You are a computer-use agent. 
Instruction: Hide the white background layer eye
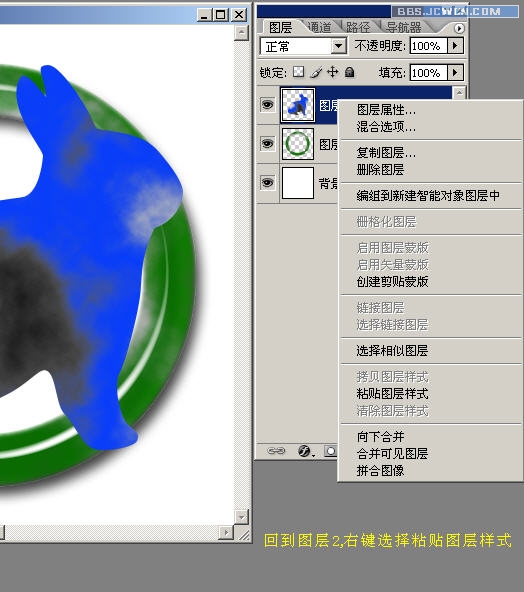tap(268, 183)
